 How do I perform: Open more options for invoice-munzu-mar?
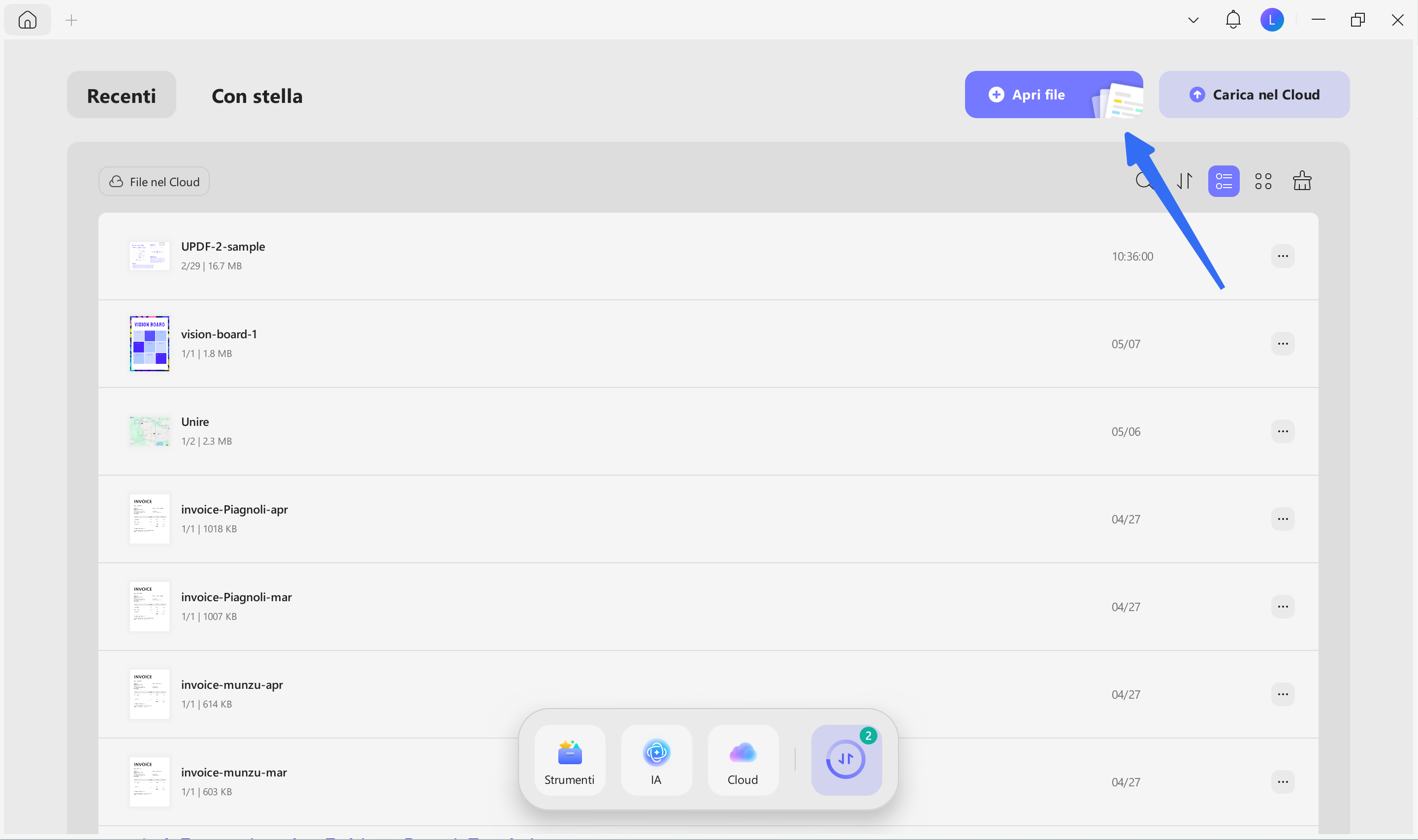pos(1283,782)
